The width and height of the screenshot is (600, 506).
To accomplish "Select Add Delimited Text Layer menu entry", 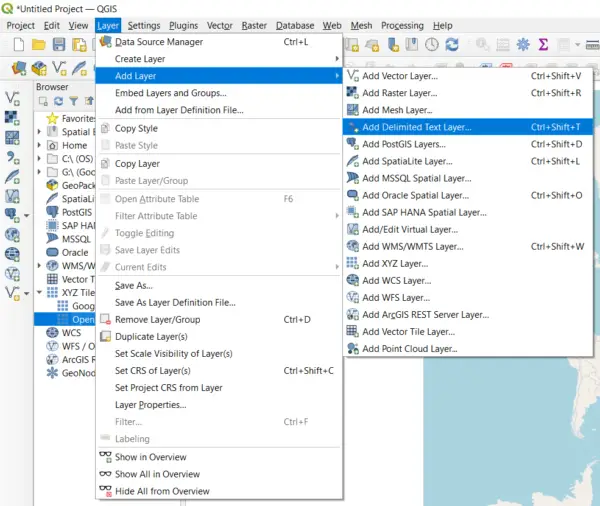I will click(x=416, y=127).
